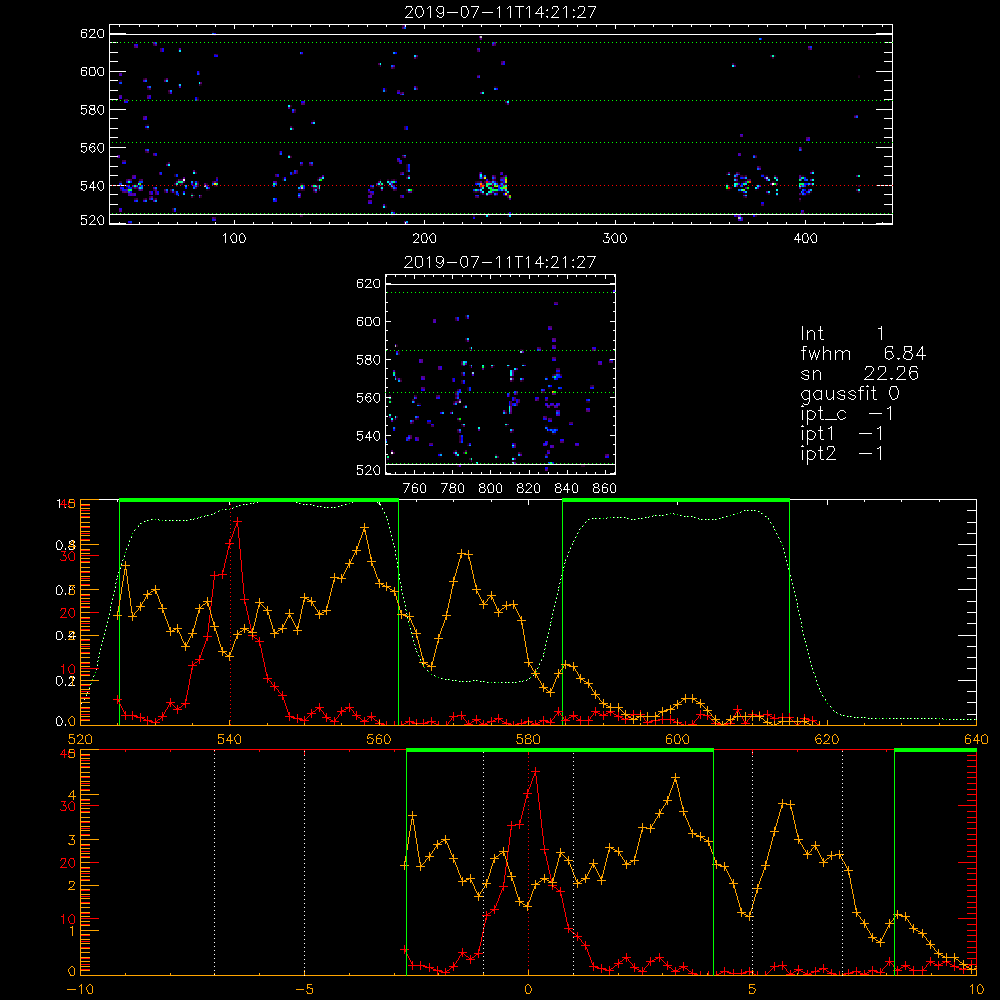
Task: Click y-axis label 560 on middle plot
Action: 369,398
